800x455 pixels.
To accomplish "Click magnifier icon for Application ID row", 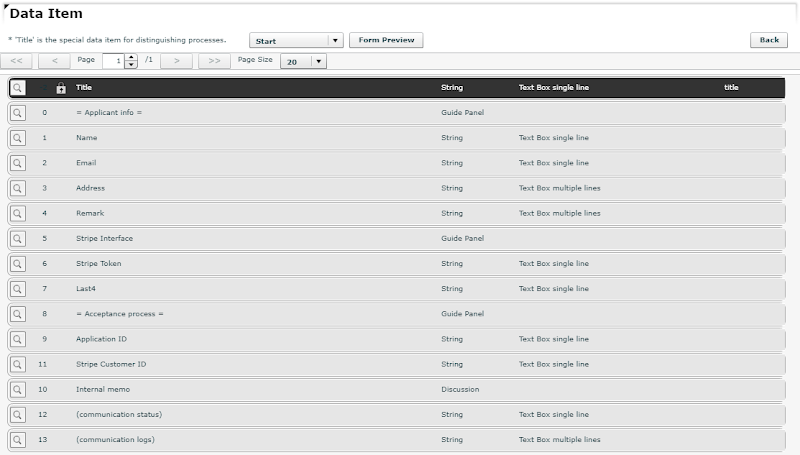I will (x=18, y=339).
